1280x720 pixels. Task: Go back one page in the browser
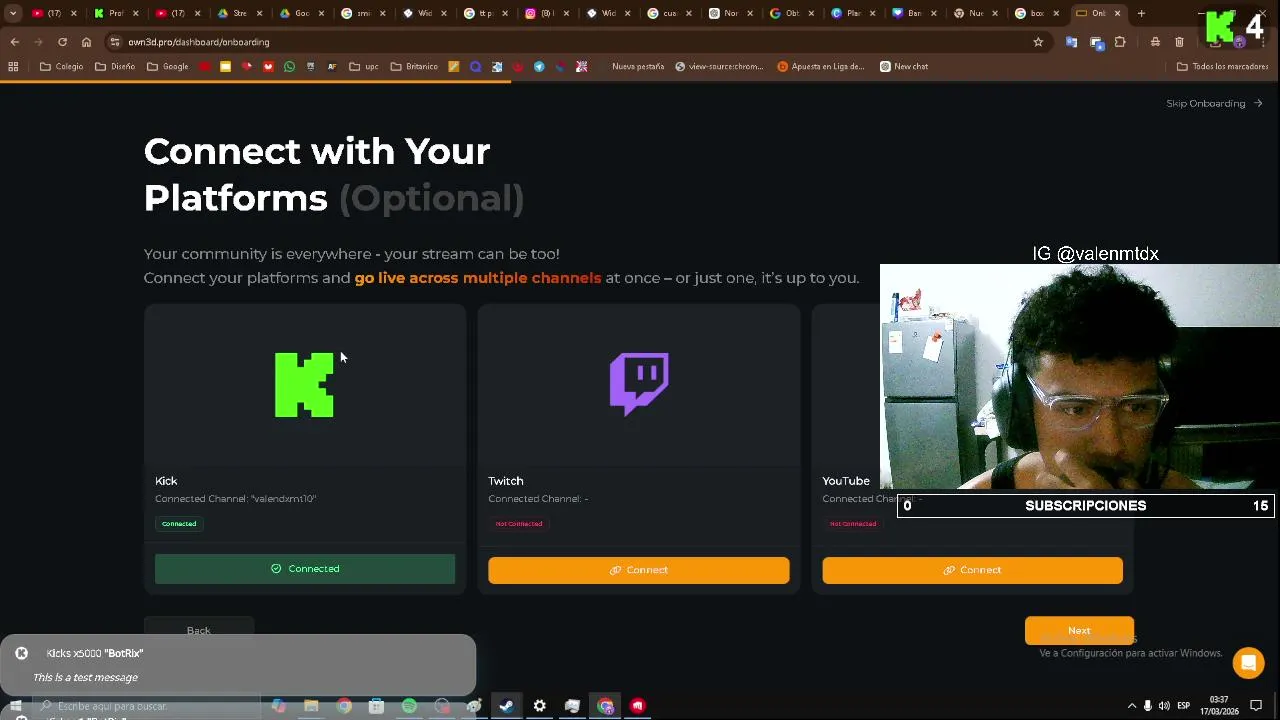point(14,42)
